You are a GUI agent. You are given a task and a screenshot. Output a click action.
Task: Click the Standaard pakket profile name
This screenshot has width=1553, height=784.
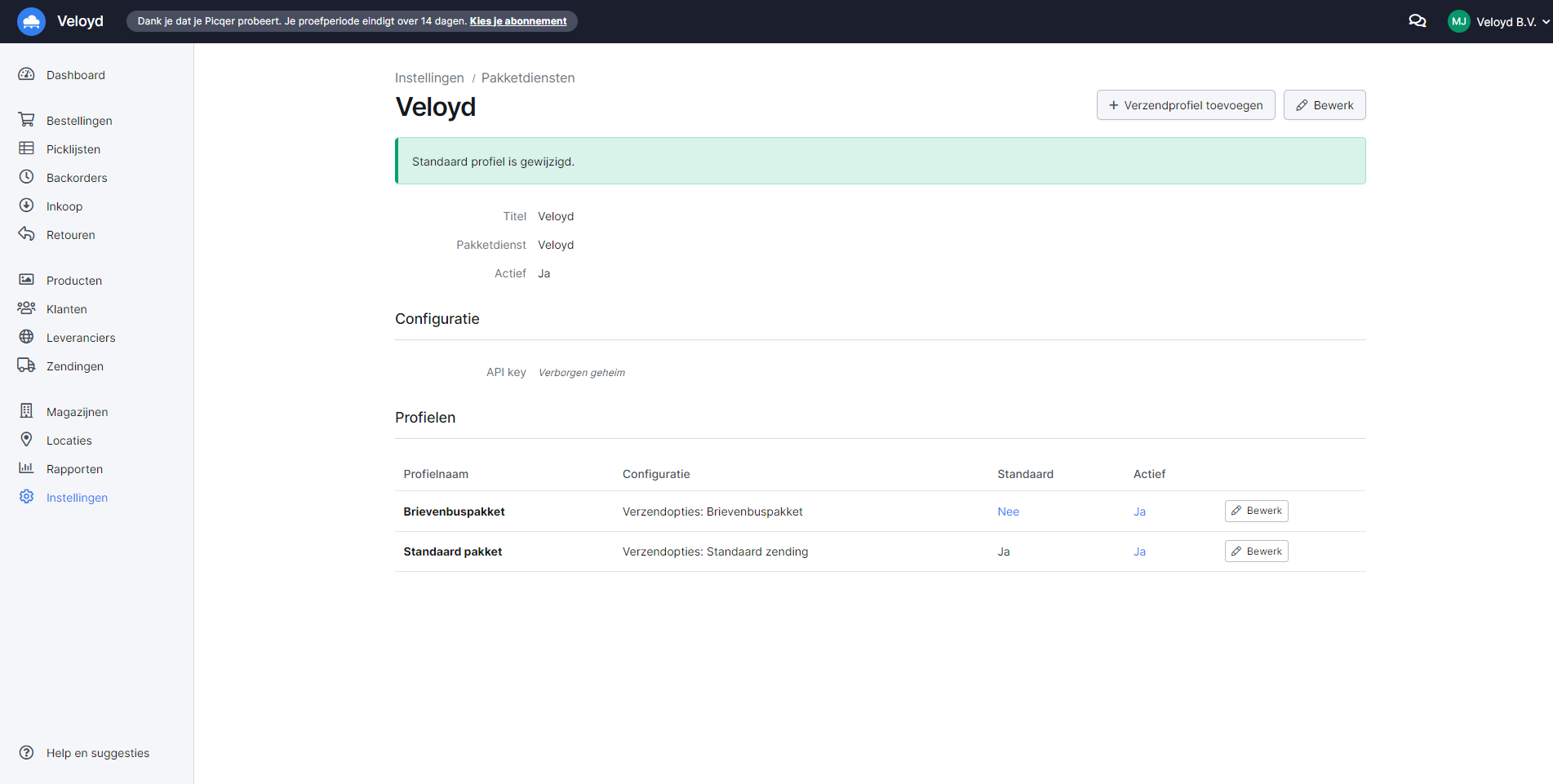tap(453, 551)
